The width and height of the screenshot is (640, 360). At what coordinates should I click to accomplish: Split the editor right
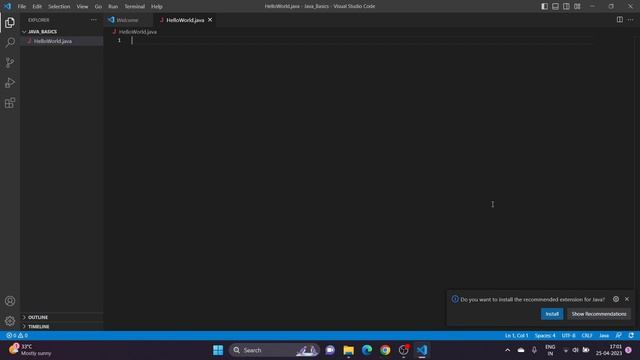(620, 20)
